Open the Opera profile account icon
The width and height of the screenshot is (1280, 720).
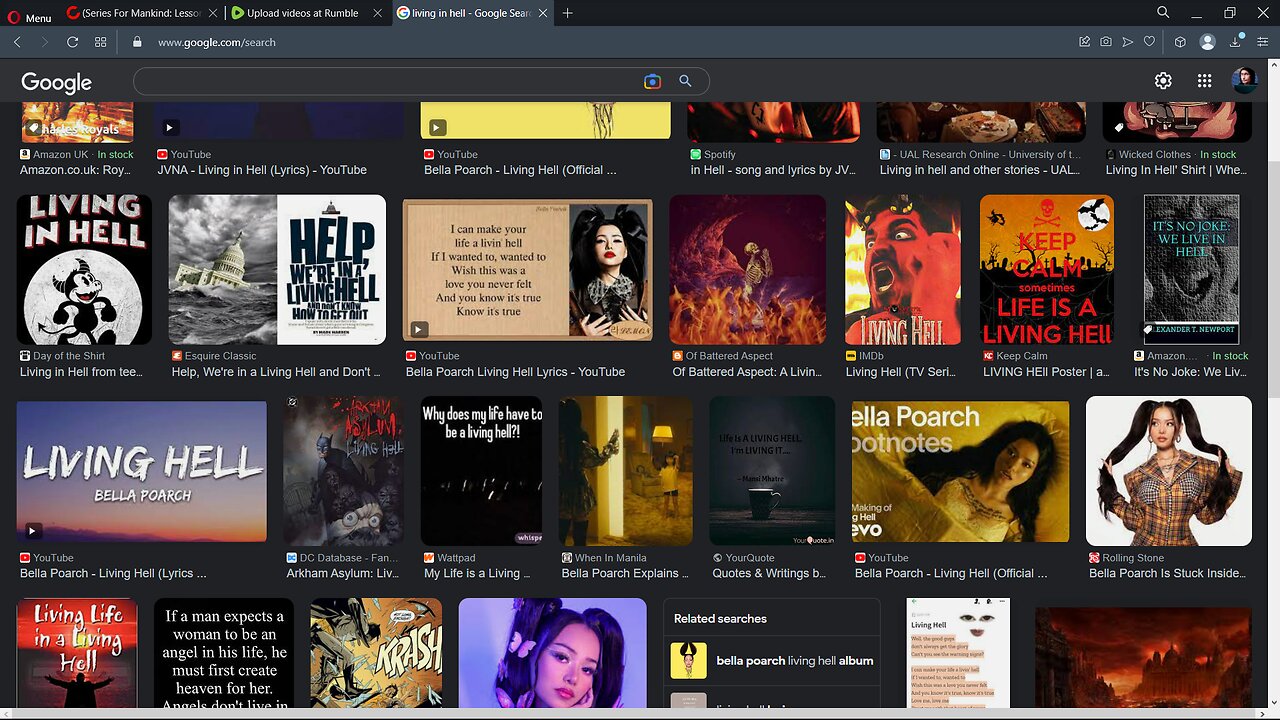click(1208, 42)
